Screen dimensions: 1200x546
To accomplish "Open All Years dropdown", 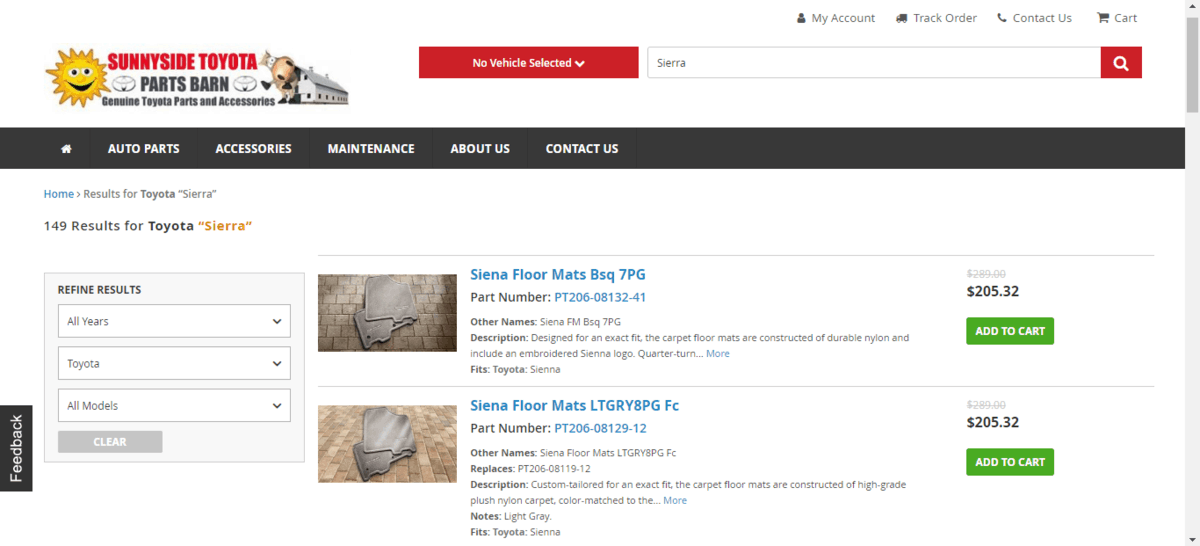I will pos(174,321).
